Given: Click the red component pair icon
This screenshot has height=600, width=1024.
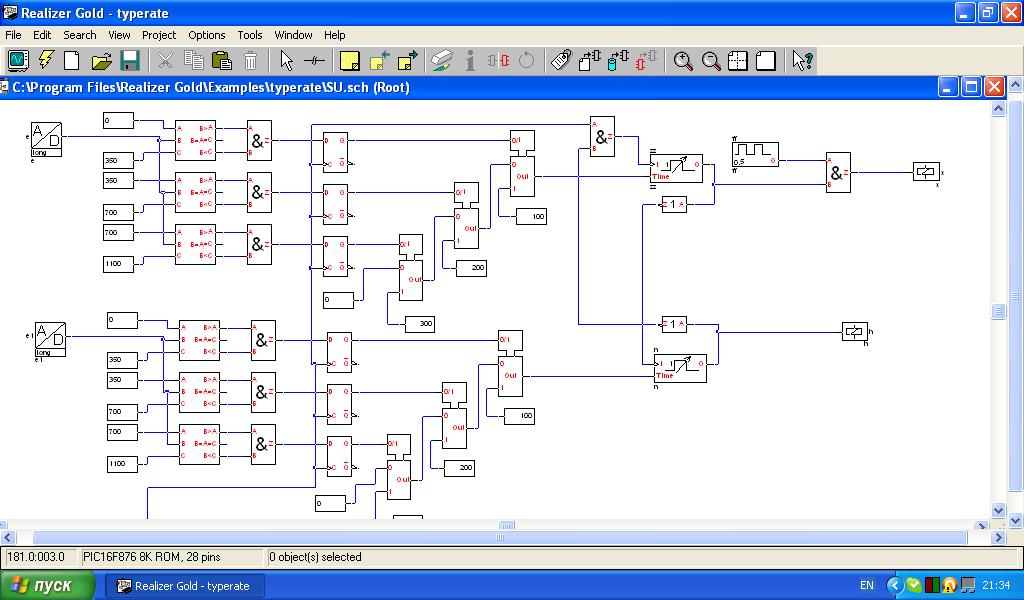Looking at the screenshot, I should (647, 61).
